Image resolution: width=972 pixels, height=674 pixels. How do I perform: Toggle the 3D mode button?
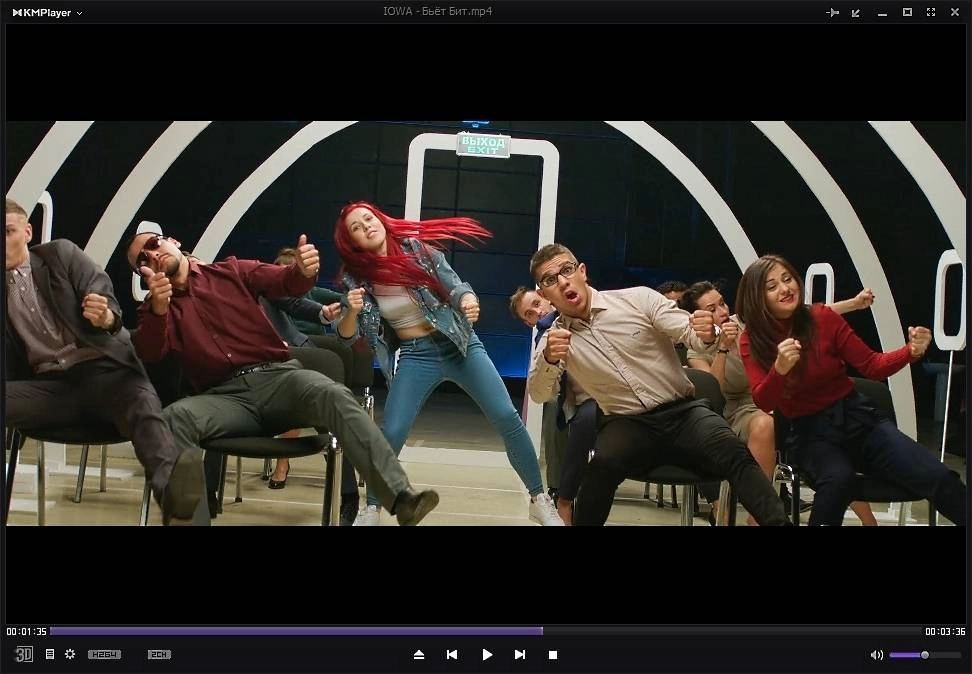click(24, 654)
